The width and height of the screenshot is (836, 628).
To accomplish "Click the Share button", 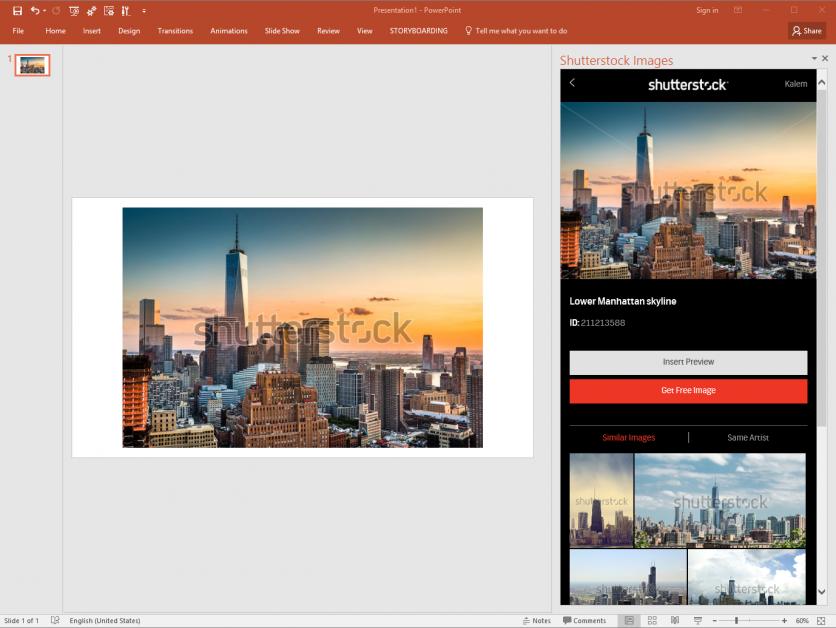I will (807, 31).
